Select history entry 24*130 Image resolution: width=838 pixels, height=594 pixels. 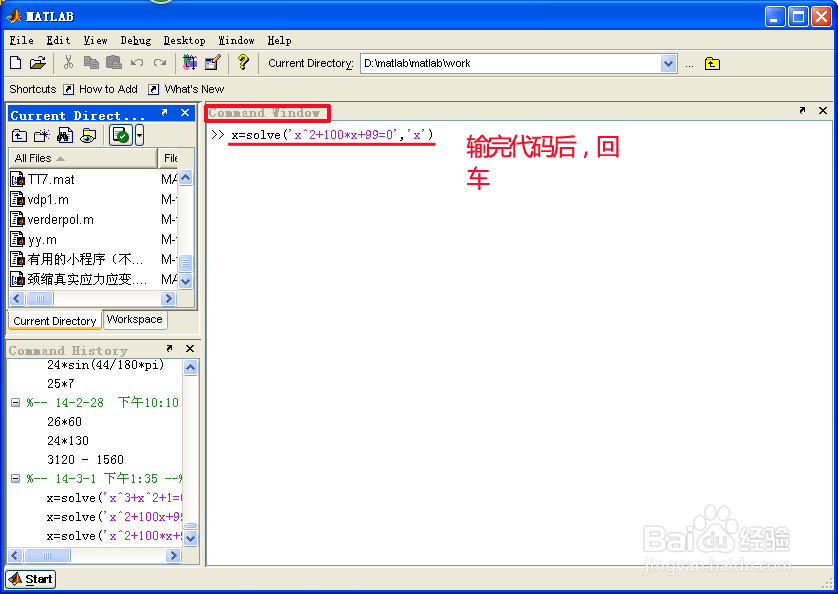click(x=68, y=441)
